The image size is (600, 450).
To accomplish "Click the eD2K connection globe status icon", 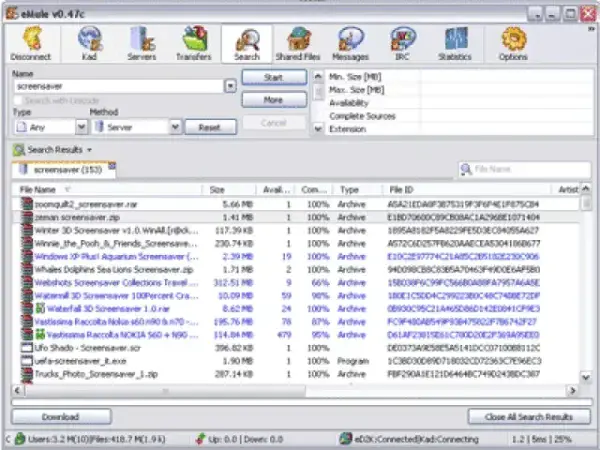I will coord(346,439).
